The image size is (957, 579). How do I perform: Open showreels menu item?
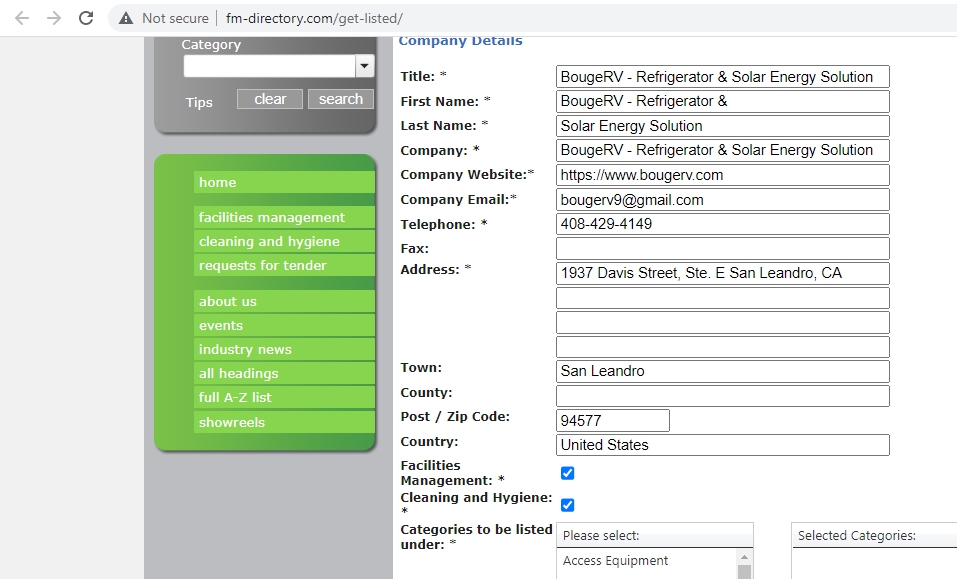click(284, 422)
